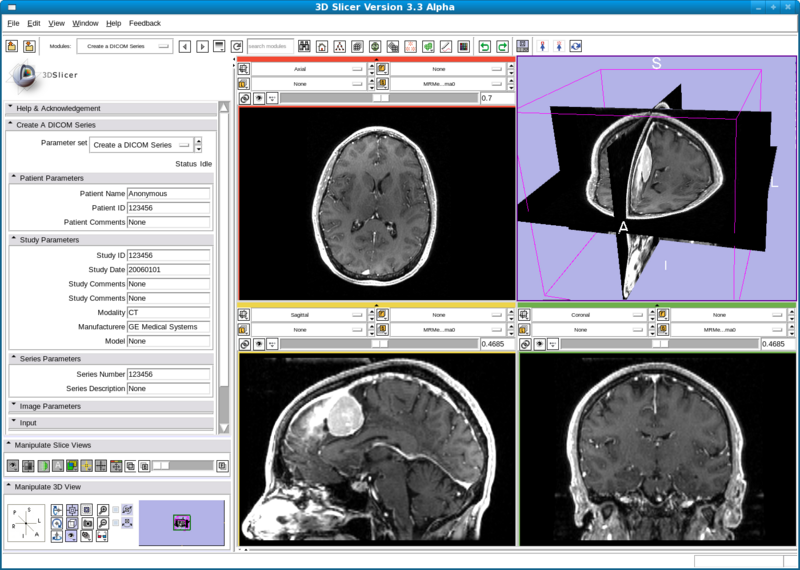Click the Coronal slice offset slider
Image resolution: width=800 pixels, height=570 pixels.
pos(659,344)
